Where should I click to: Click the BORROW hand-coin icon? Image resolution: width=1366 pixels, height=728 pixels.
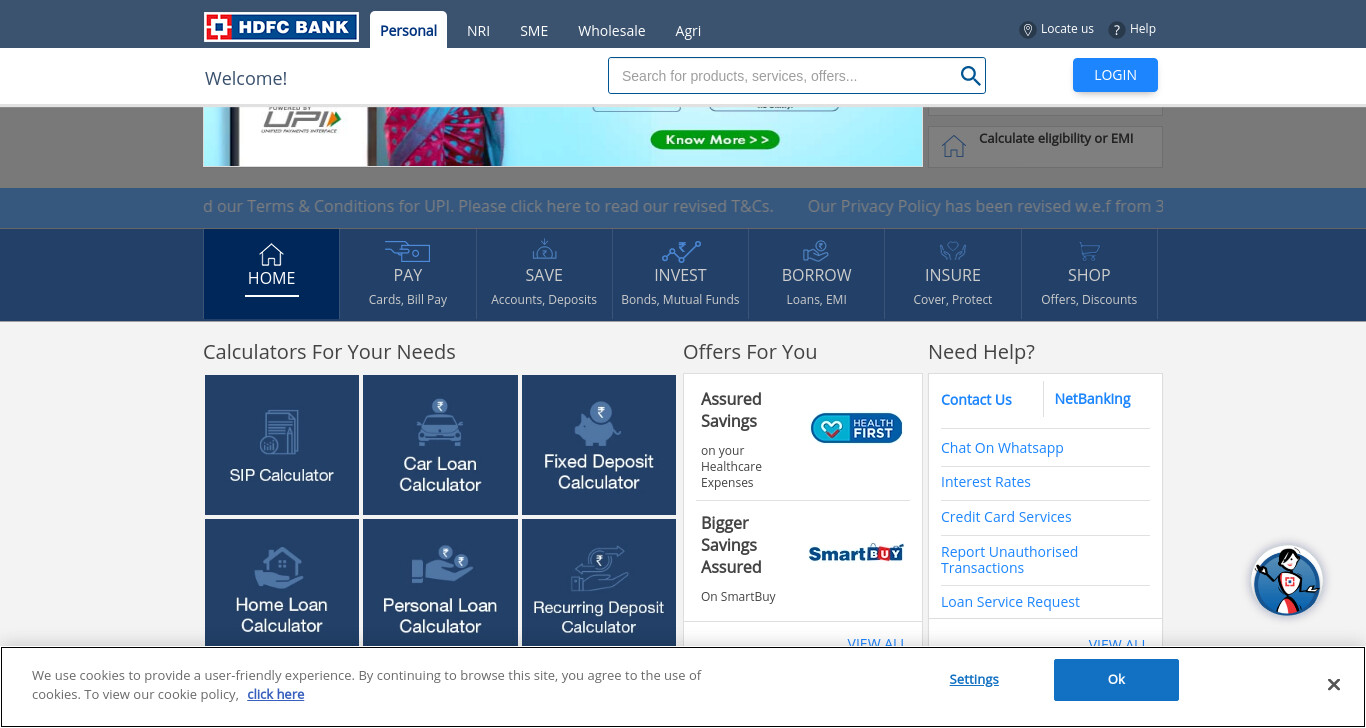816,251
